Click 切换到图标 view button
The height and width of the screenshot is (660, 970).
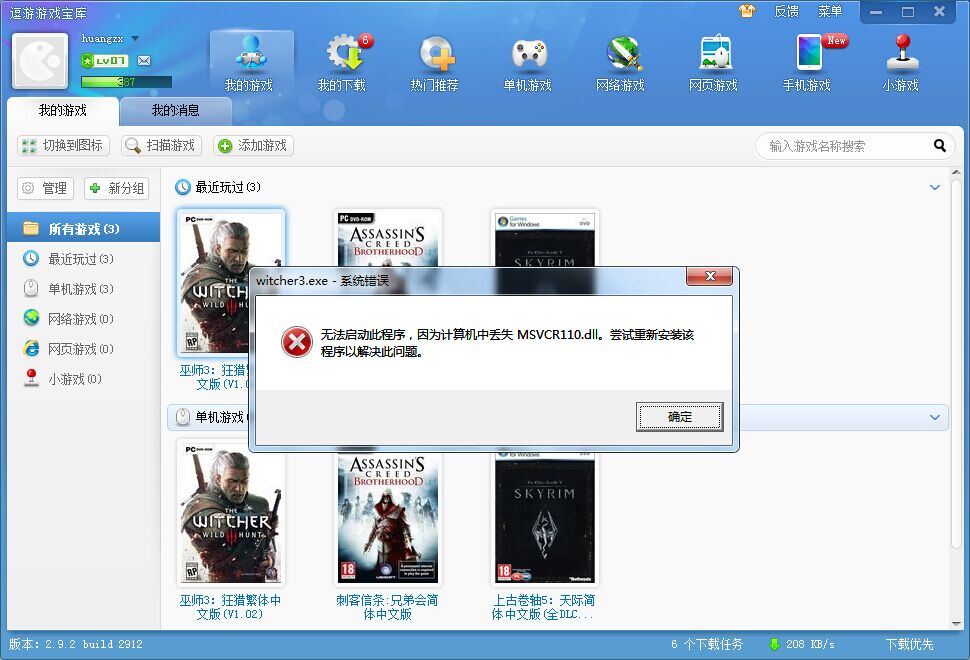point(63,145)
